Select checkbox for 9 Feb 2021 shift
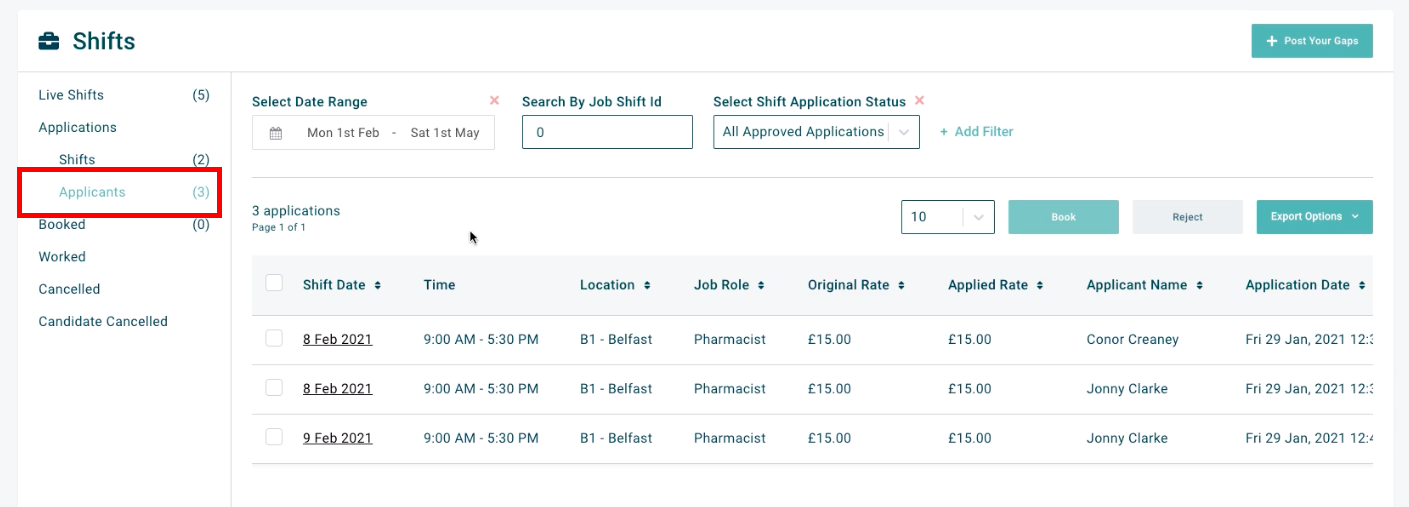The width and height of the screenshot is (1409, 507). click(x=274, y=437)
